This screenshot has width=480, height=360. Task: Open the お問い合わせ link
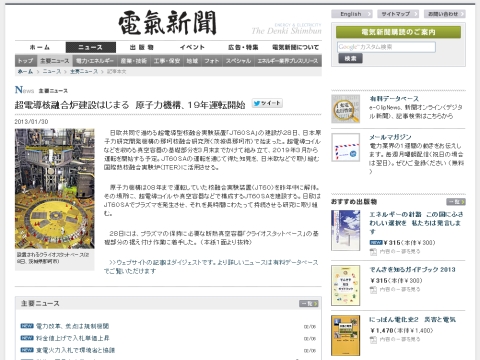point(445,14)
